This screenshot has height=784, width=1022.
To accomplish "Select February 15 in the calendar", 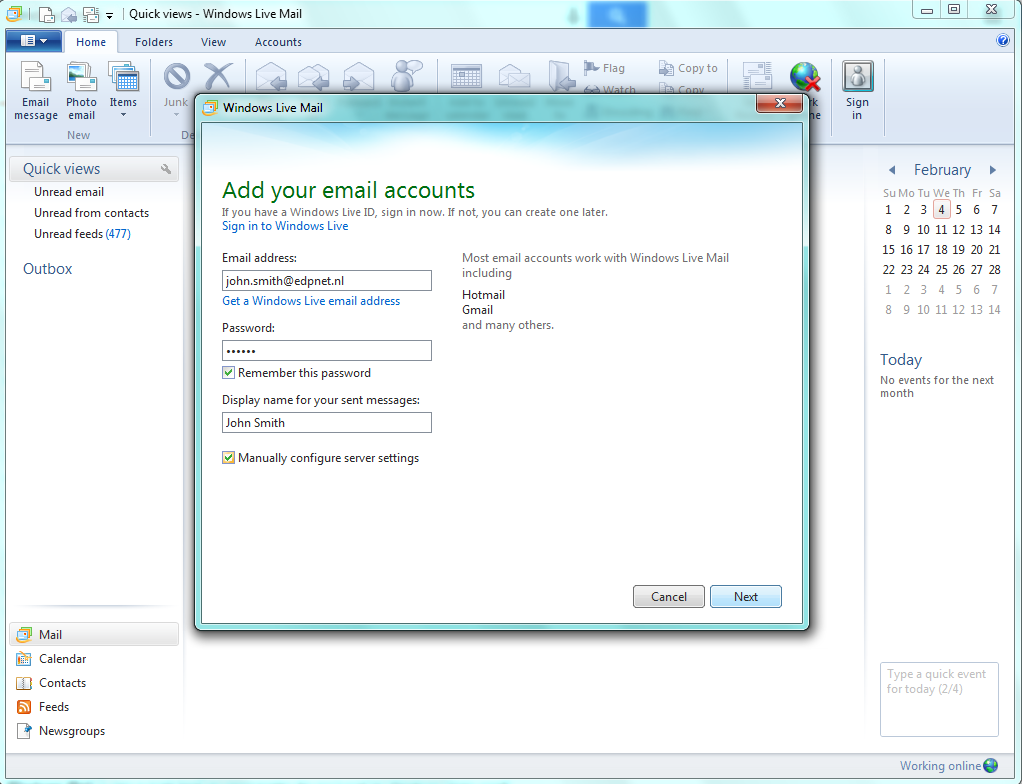I will (x=888, y=250).
